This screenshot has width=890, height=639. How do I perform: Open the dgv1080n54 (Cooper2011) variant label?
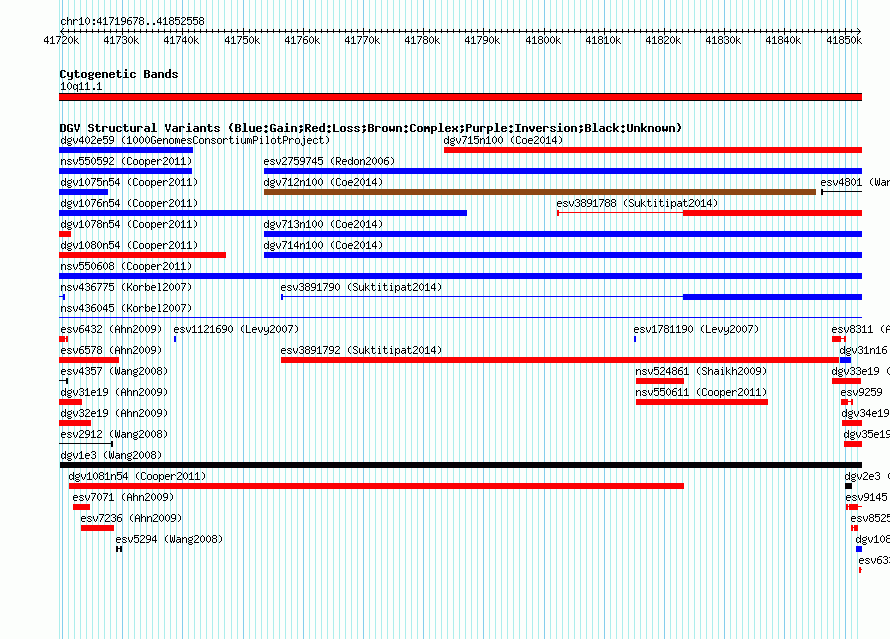[x=129, y=245]
